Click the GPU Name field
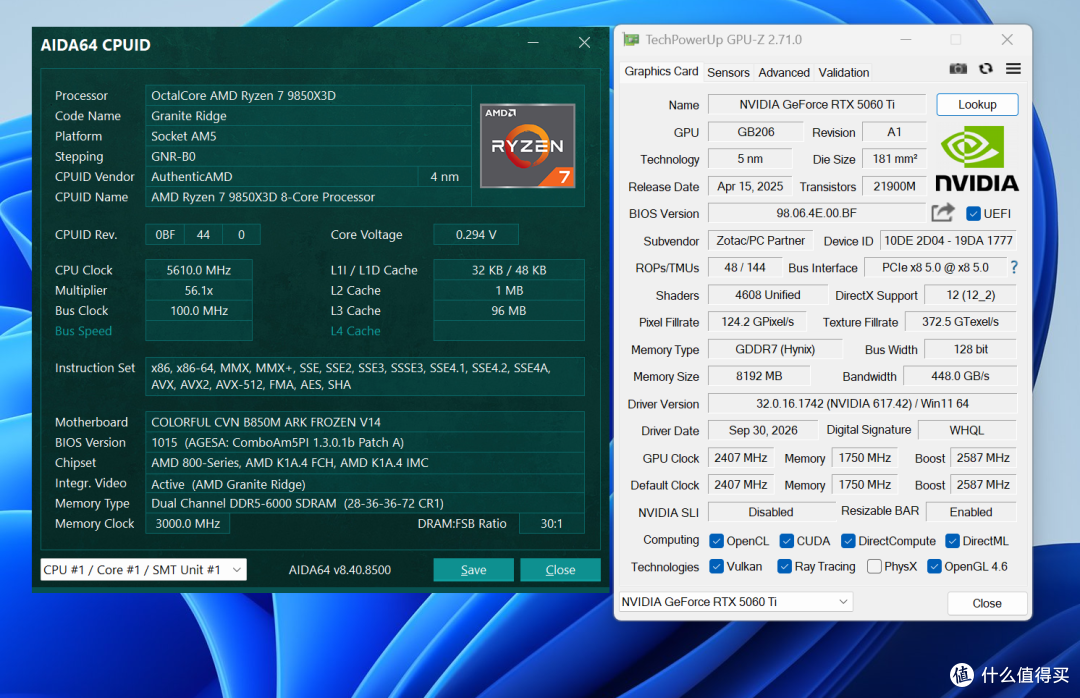Screen dimensions: 1080x698 pos(817,105)
